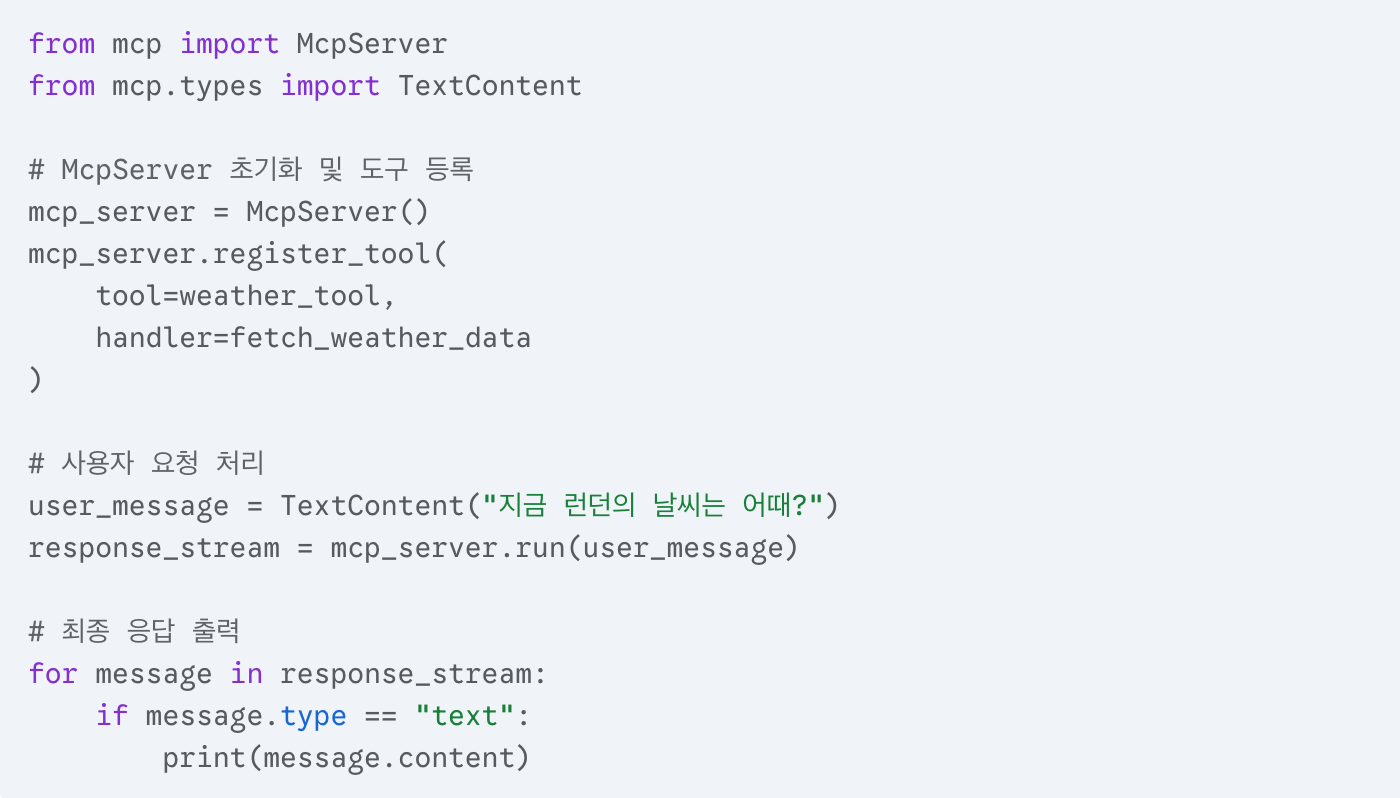1400x798 pixels.
Task: Click McpServer in the first import line
Action: [x=371, y=44]
